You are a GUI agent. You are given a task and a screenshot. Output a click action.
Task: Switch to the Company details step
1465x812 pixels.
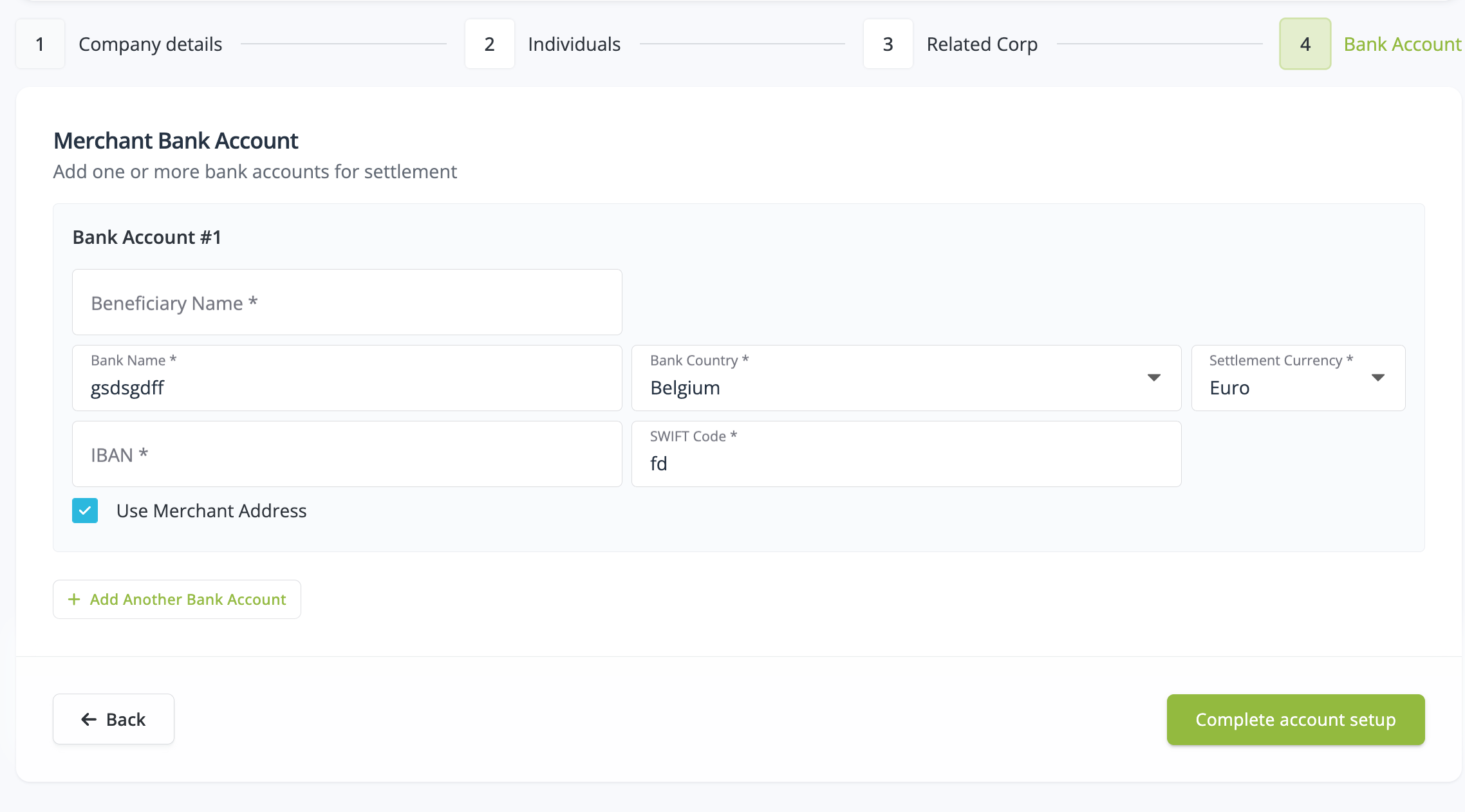(x=150, y=44)
